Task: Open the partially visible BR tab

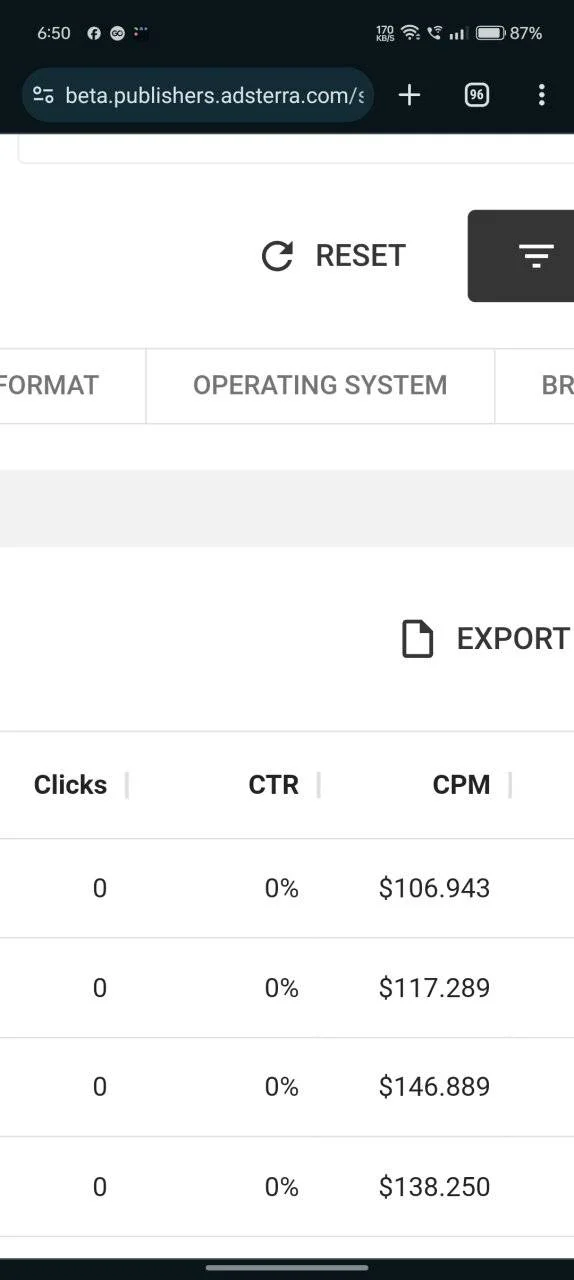Action: pyautogui.click(x=556, y=386)
